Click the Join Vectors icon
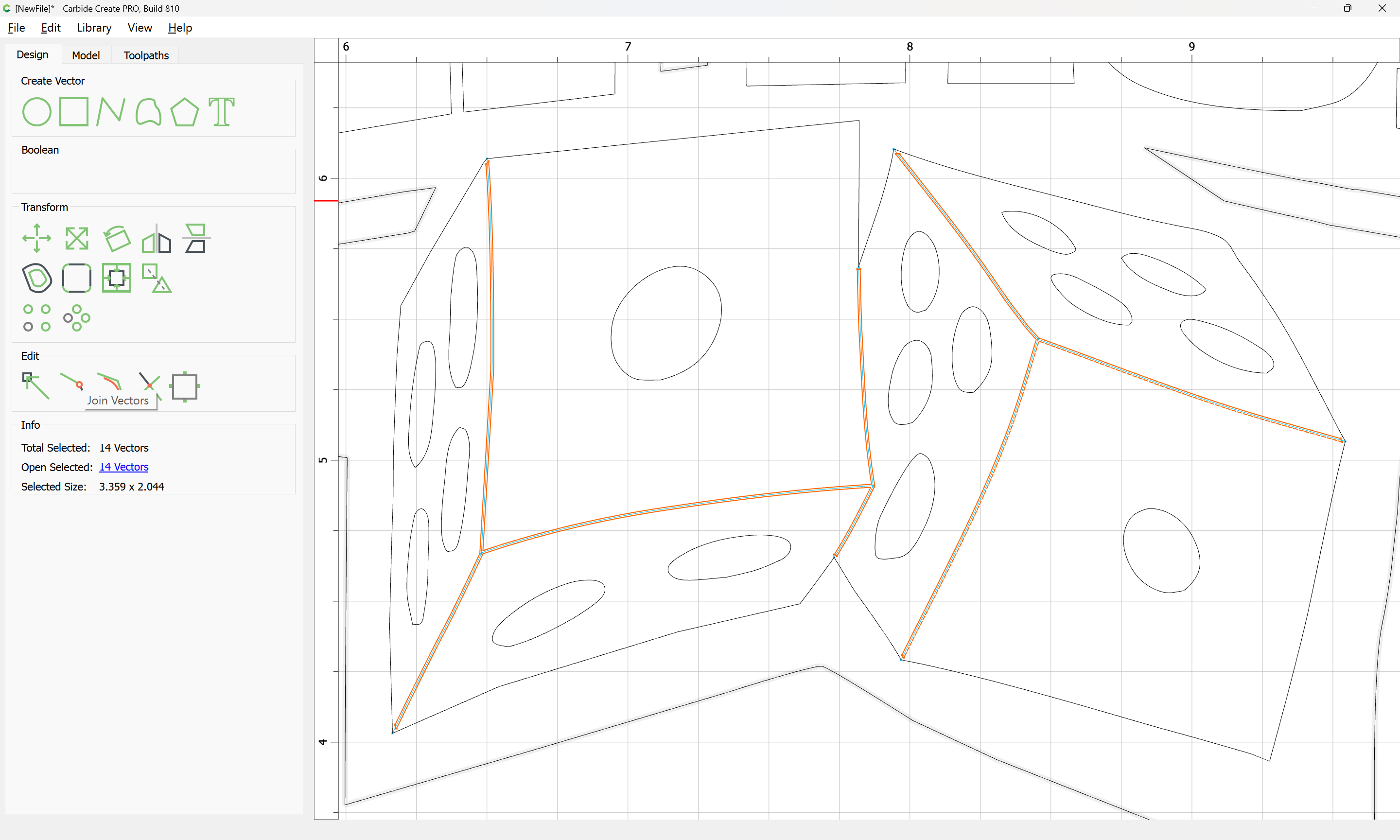This screenshot has height=840, width=1400. tap(72, 381)
